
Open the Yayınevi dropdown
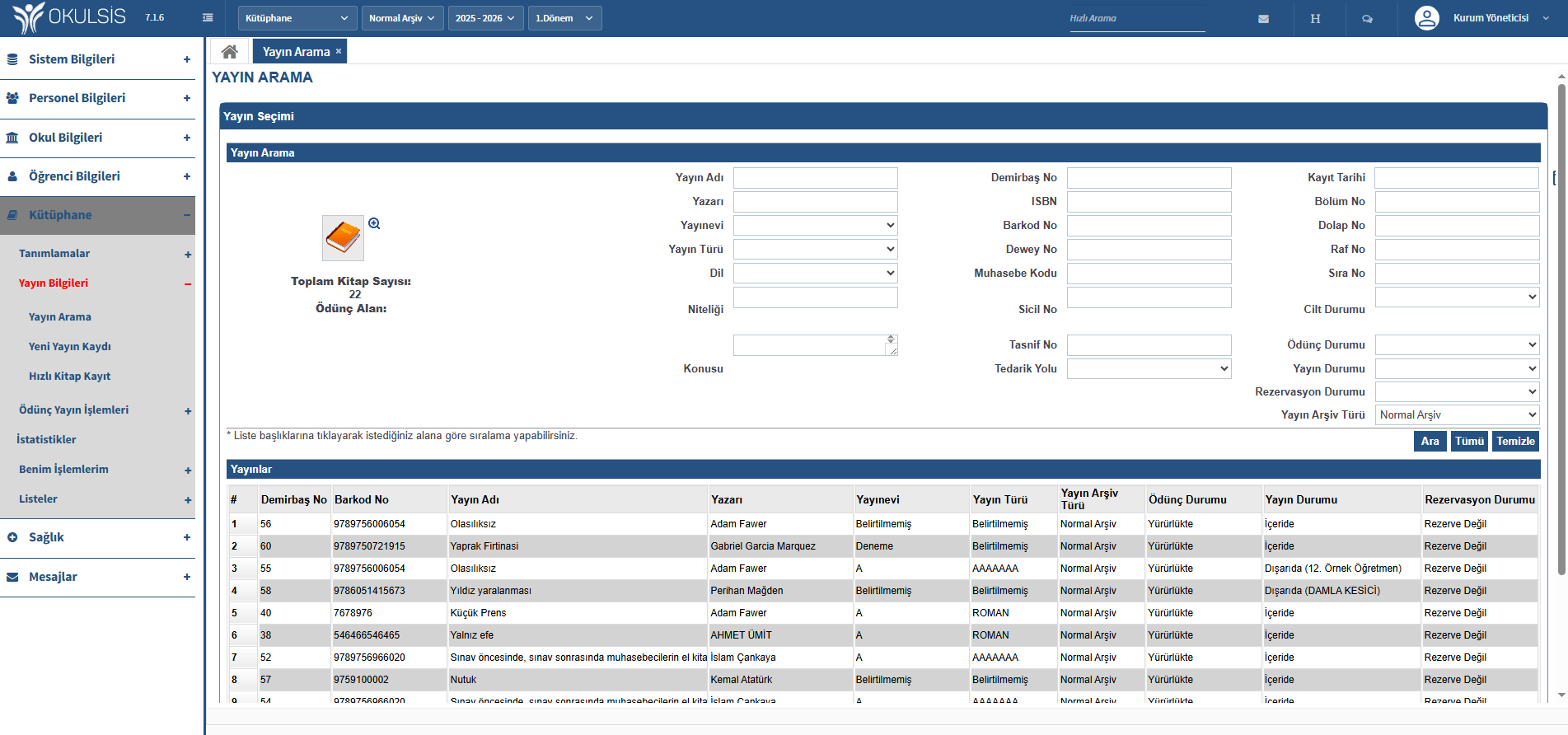(x=815, y=225)
